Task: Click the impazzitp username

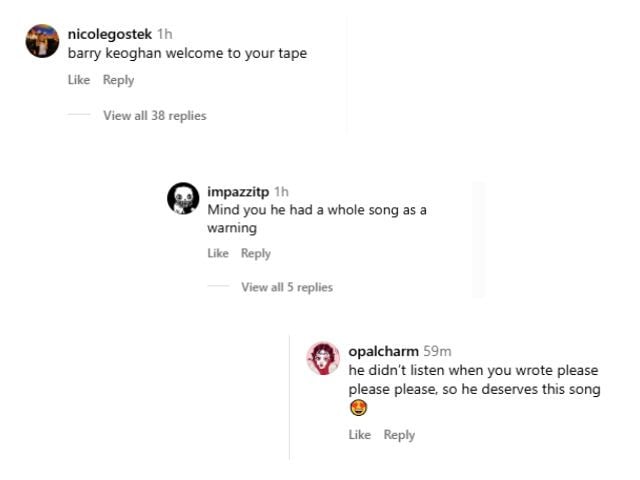Action: pyautogui.click(x=238, y=191)
